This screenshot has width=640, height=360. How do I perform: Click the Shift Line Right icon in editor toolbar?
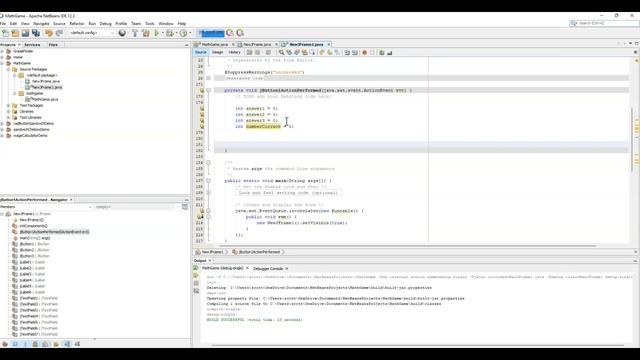point(355,53)
